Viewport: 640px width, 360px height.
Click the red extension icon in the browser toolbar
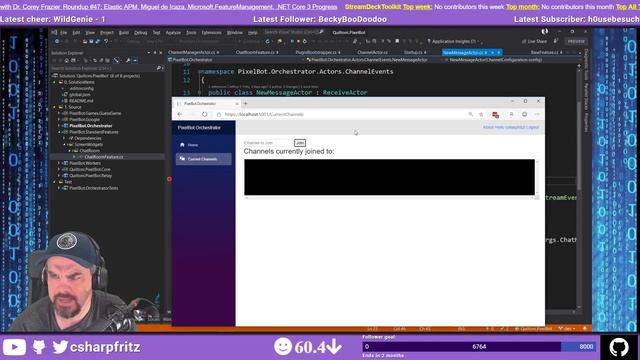(496, 115)
